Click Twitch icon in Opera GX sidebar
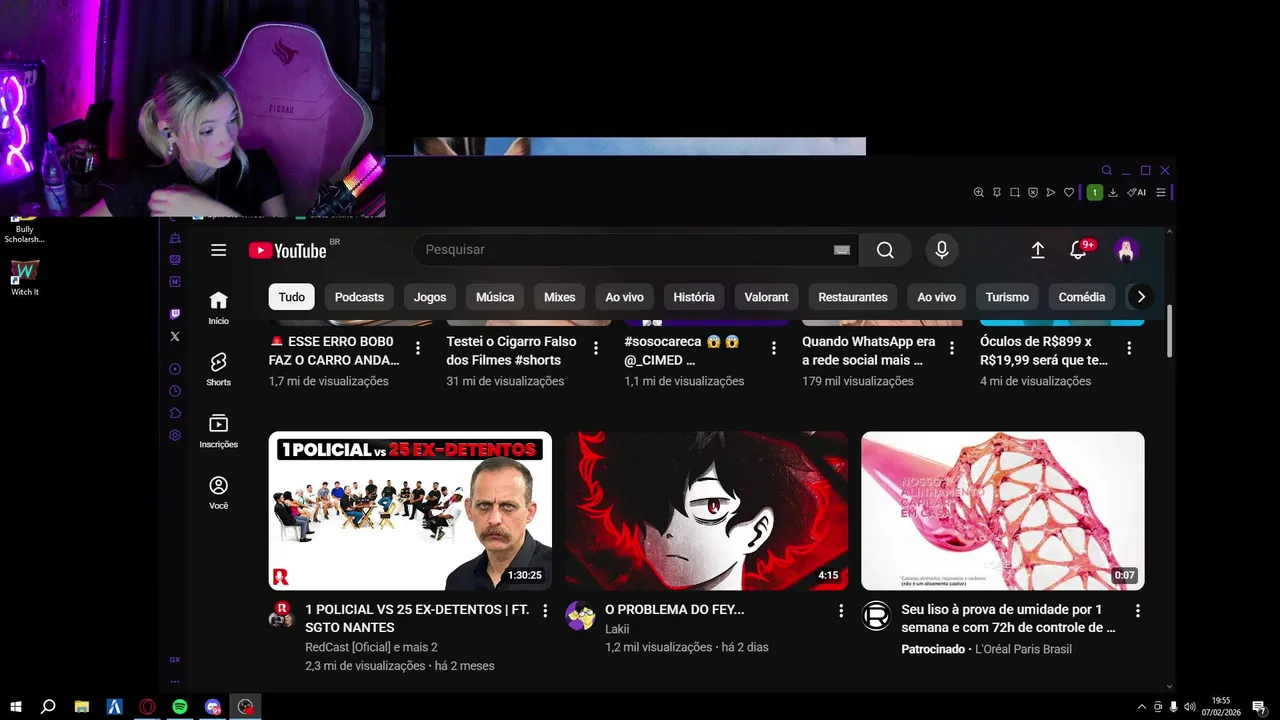The height and width of the screenshot is (720, 1280). click(175, 314)
